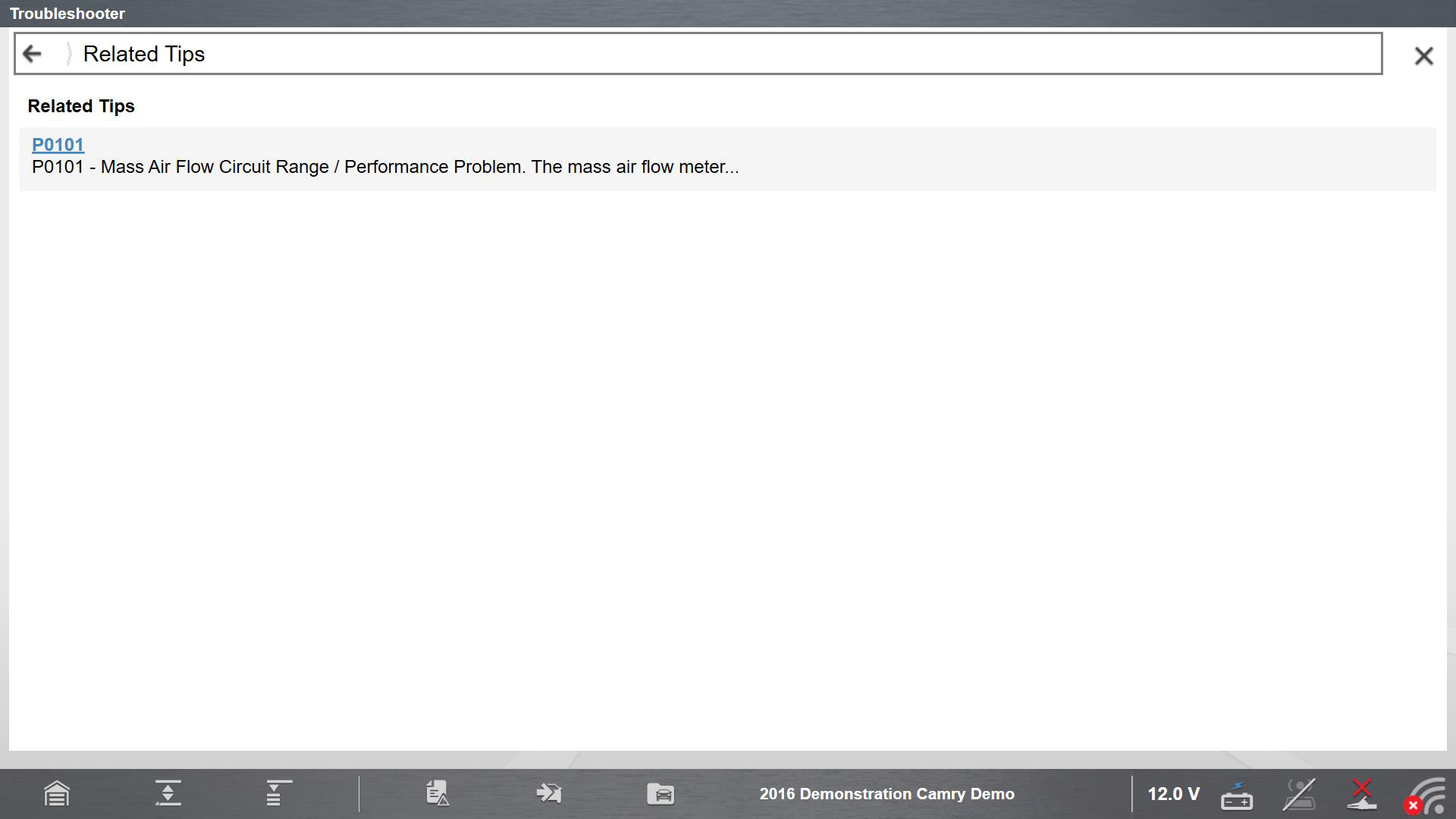Click the Troubleshooter title bar text

[x=67, y=14]
